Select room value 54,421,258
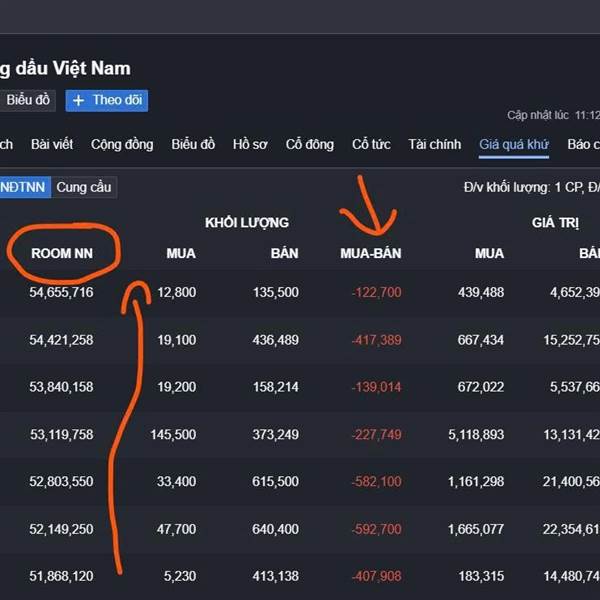The height and width of the screenshot is (600, 600). 61,340
